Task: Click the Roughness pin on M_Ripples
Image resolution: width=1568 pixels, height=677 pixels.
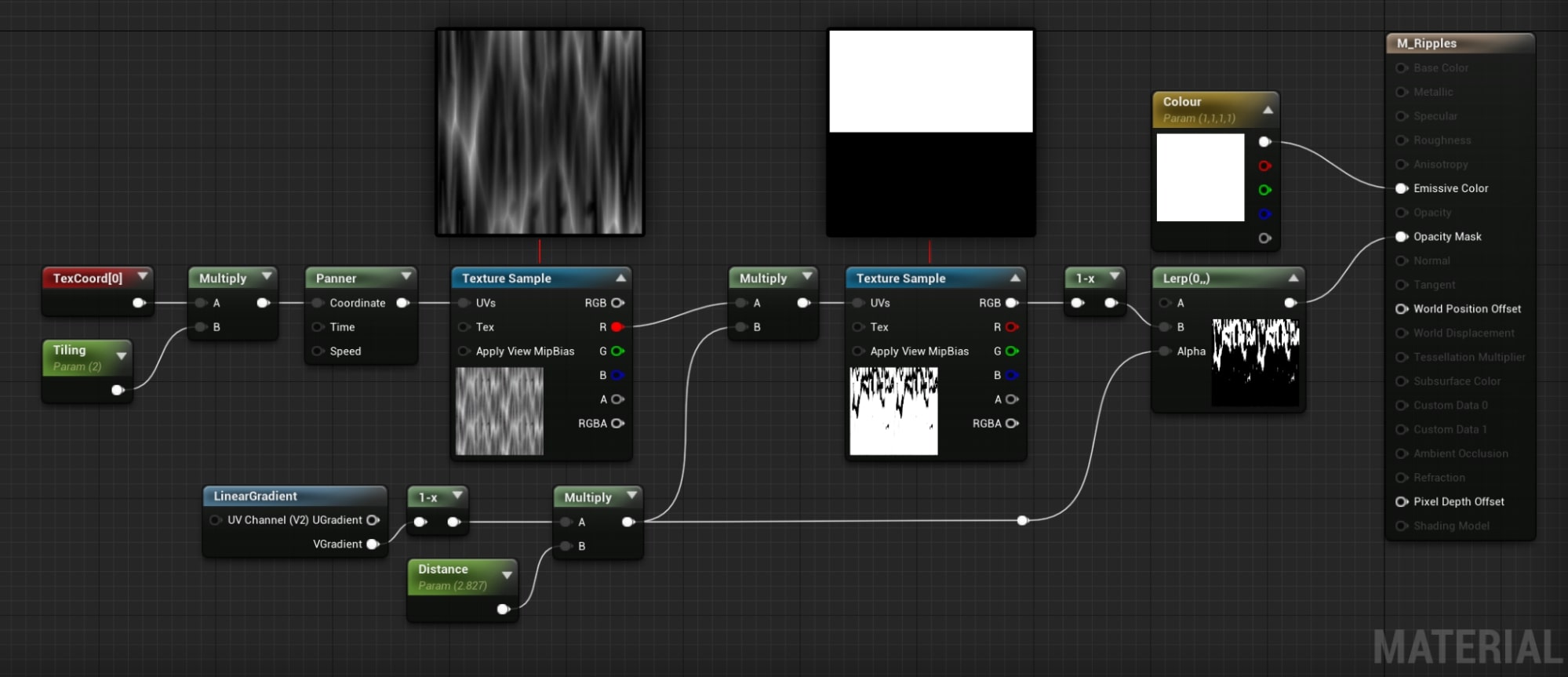Action: (x=1402, y=140)
